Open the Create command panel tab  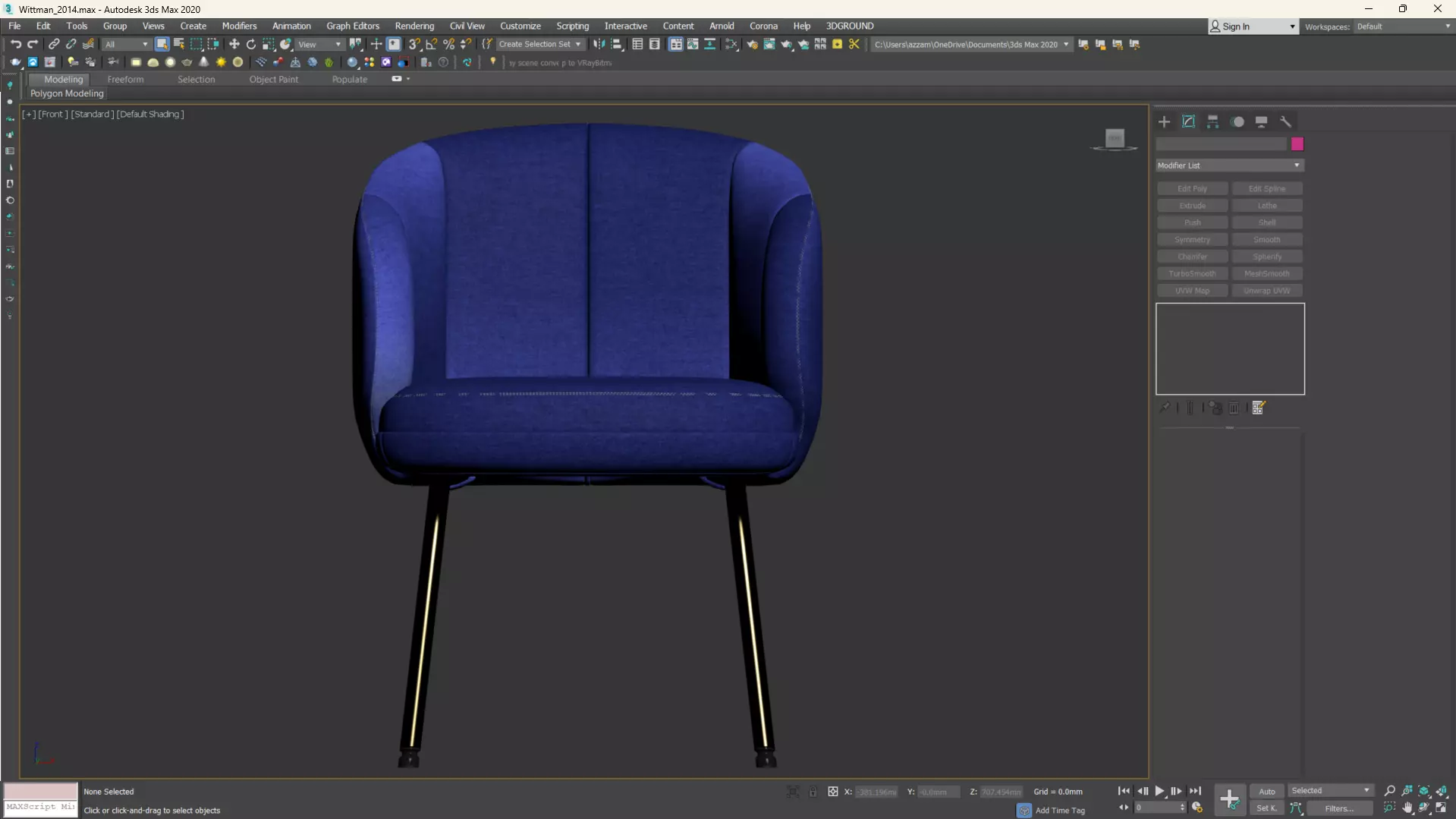tap(1164, 121)
